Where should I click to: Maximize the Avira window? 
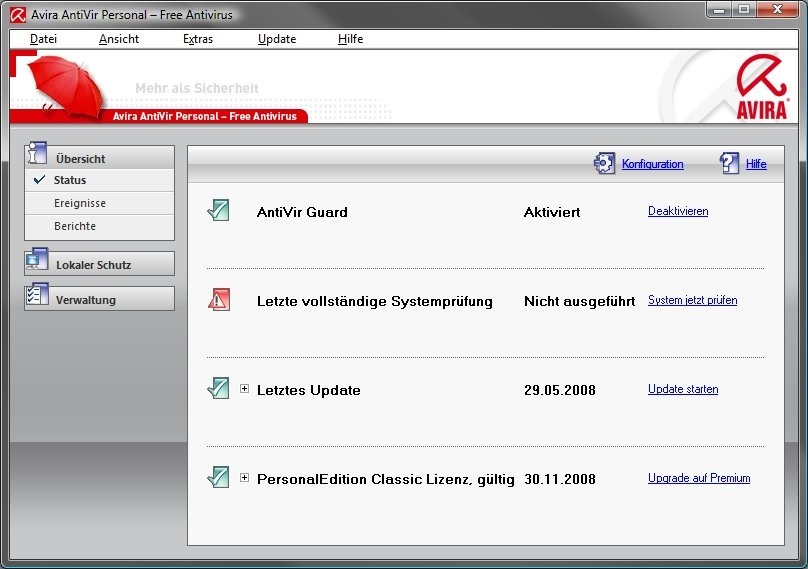[x=744, y=9]
